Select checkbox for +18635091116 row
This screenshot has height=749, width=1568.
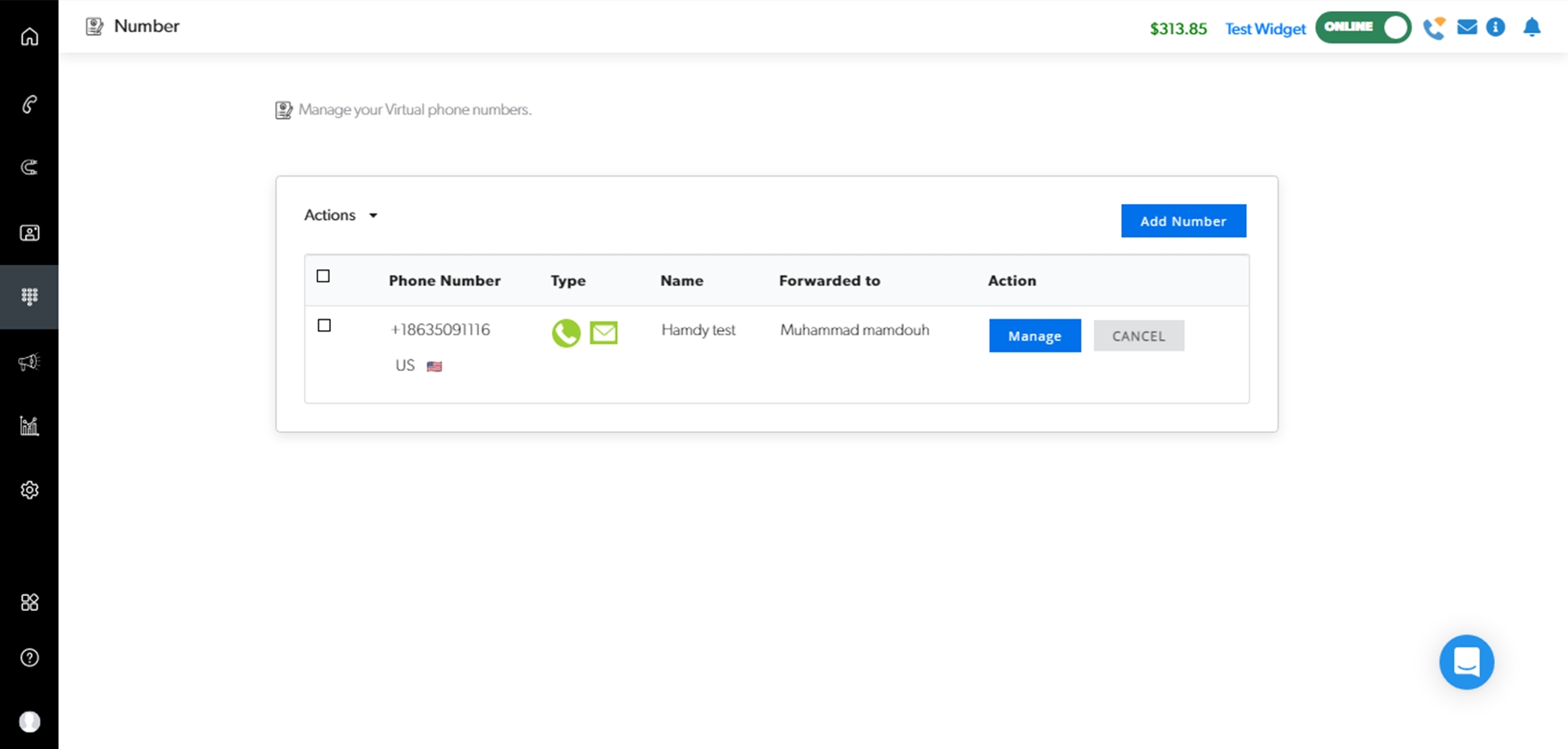pos(324,325)
